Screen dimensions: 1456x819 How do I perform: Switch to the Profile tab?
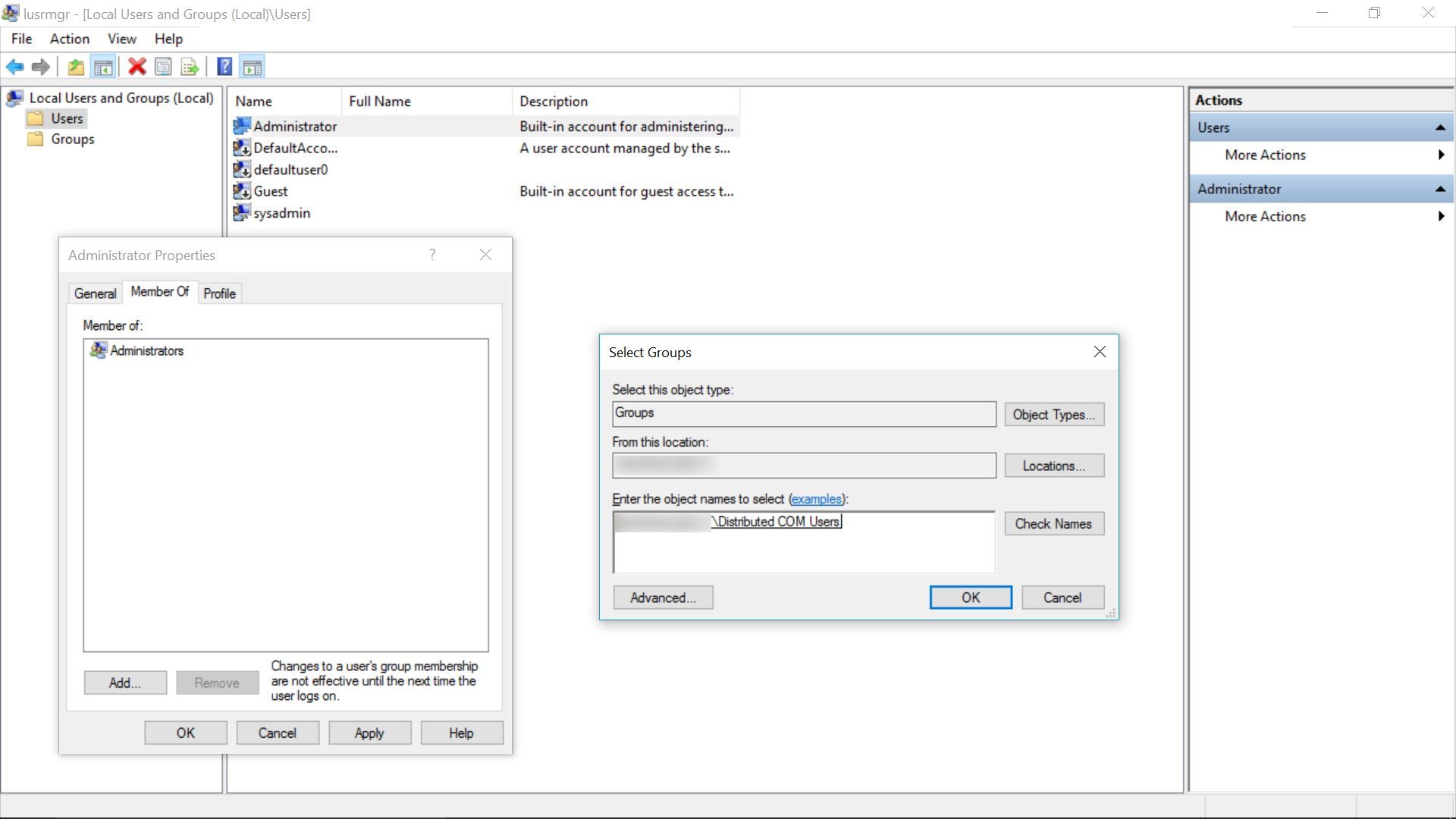219,293
